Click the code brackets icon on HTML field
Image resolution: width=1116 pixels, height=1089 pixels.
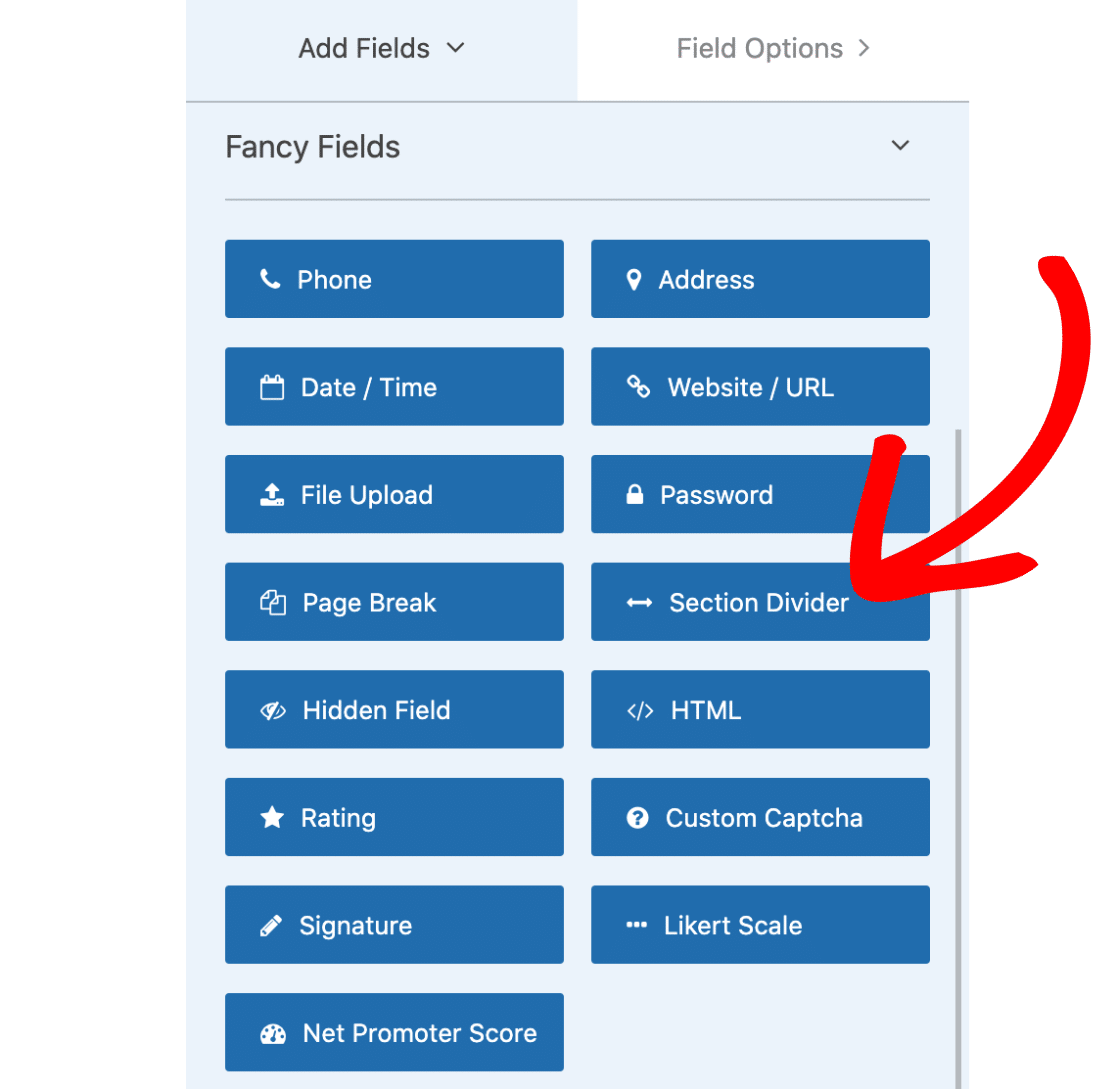click(x=638, y=709)
